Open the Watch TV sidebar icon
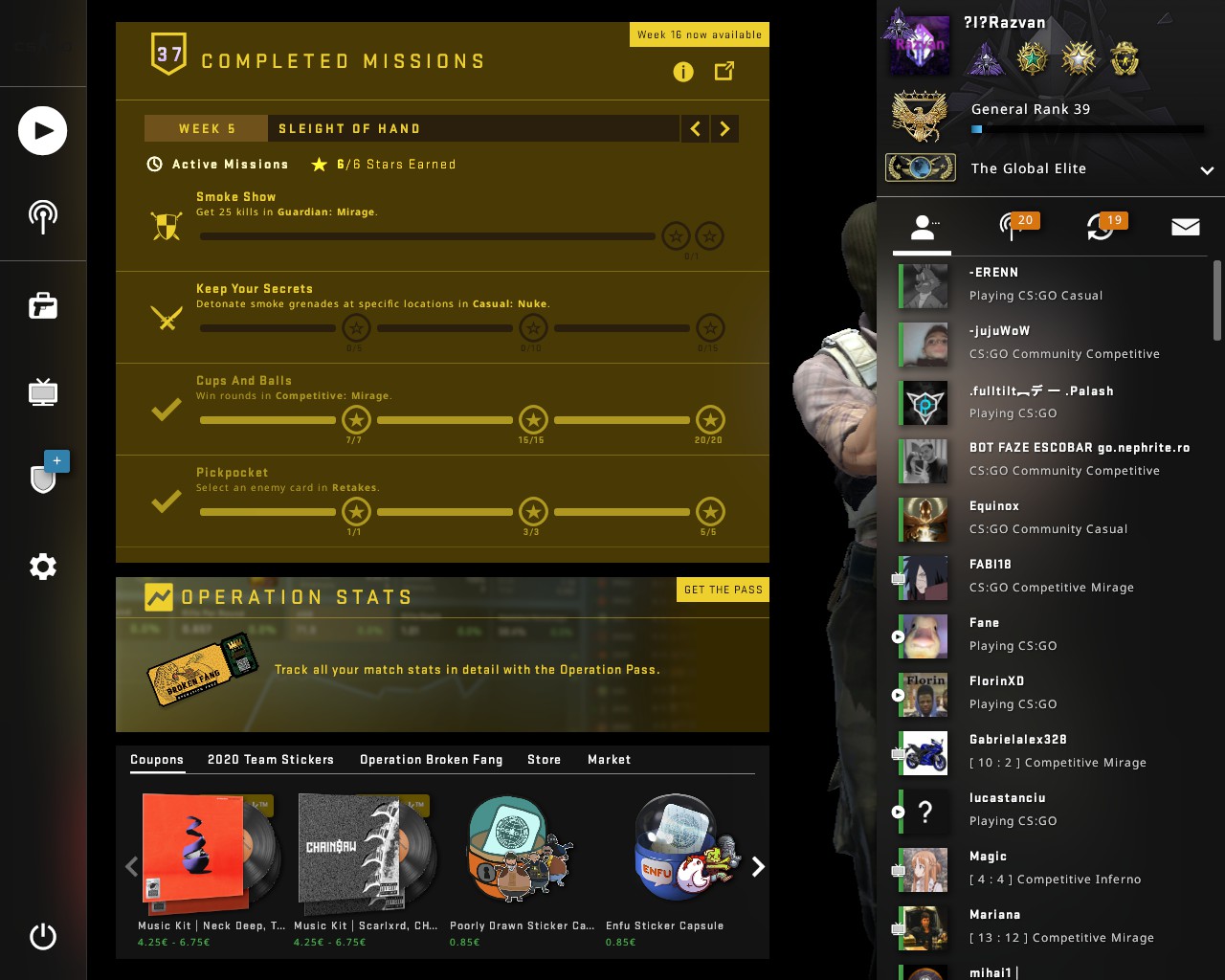The image size is (1225, 980). click(x=43, y=391)
